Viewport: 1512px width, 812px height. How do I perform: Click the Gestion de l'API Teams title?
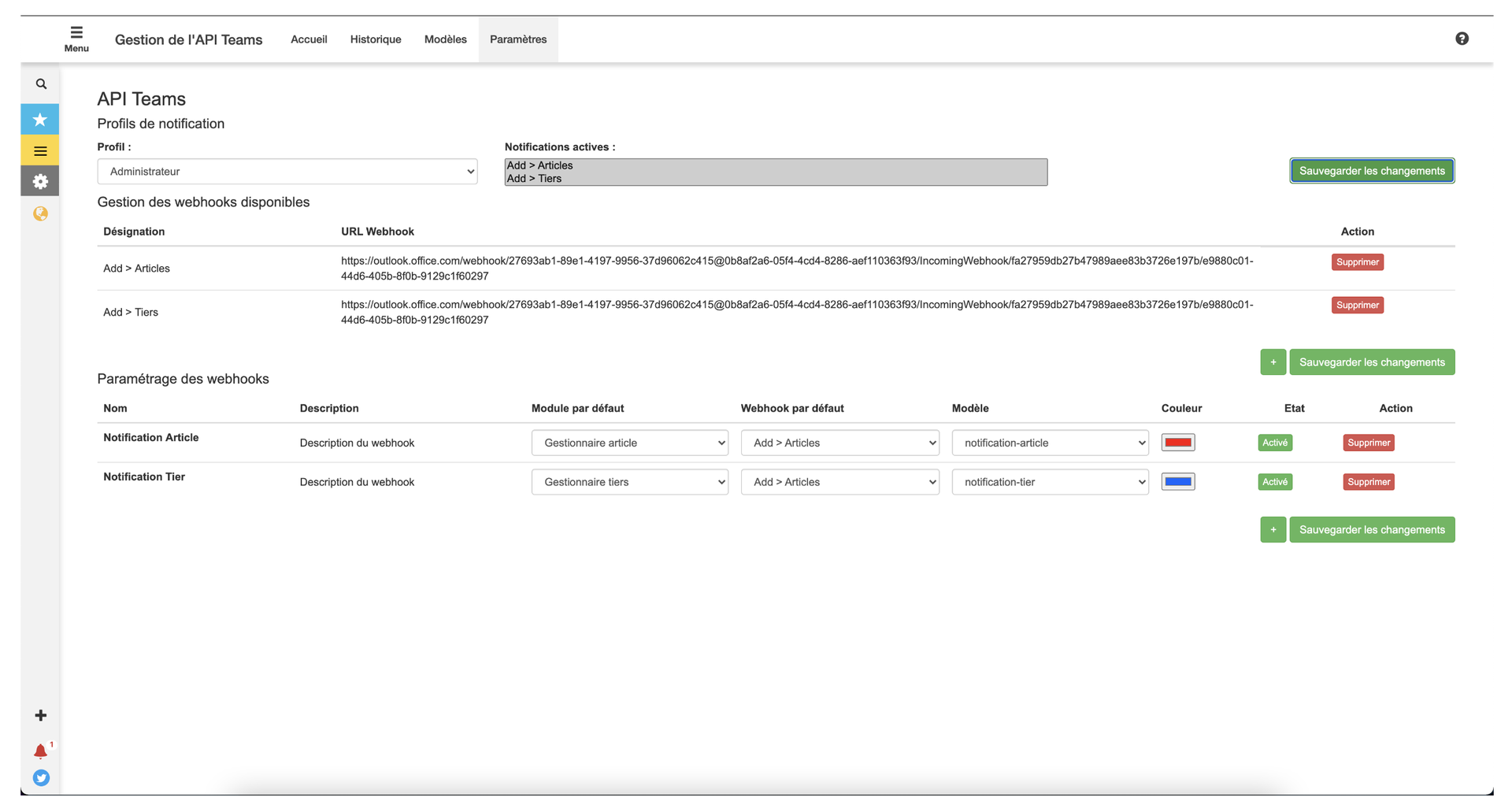click(189, 39)
